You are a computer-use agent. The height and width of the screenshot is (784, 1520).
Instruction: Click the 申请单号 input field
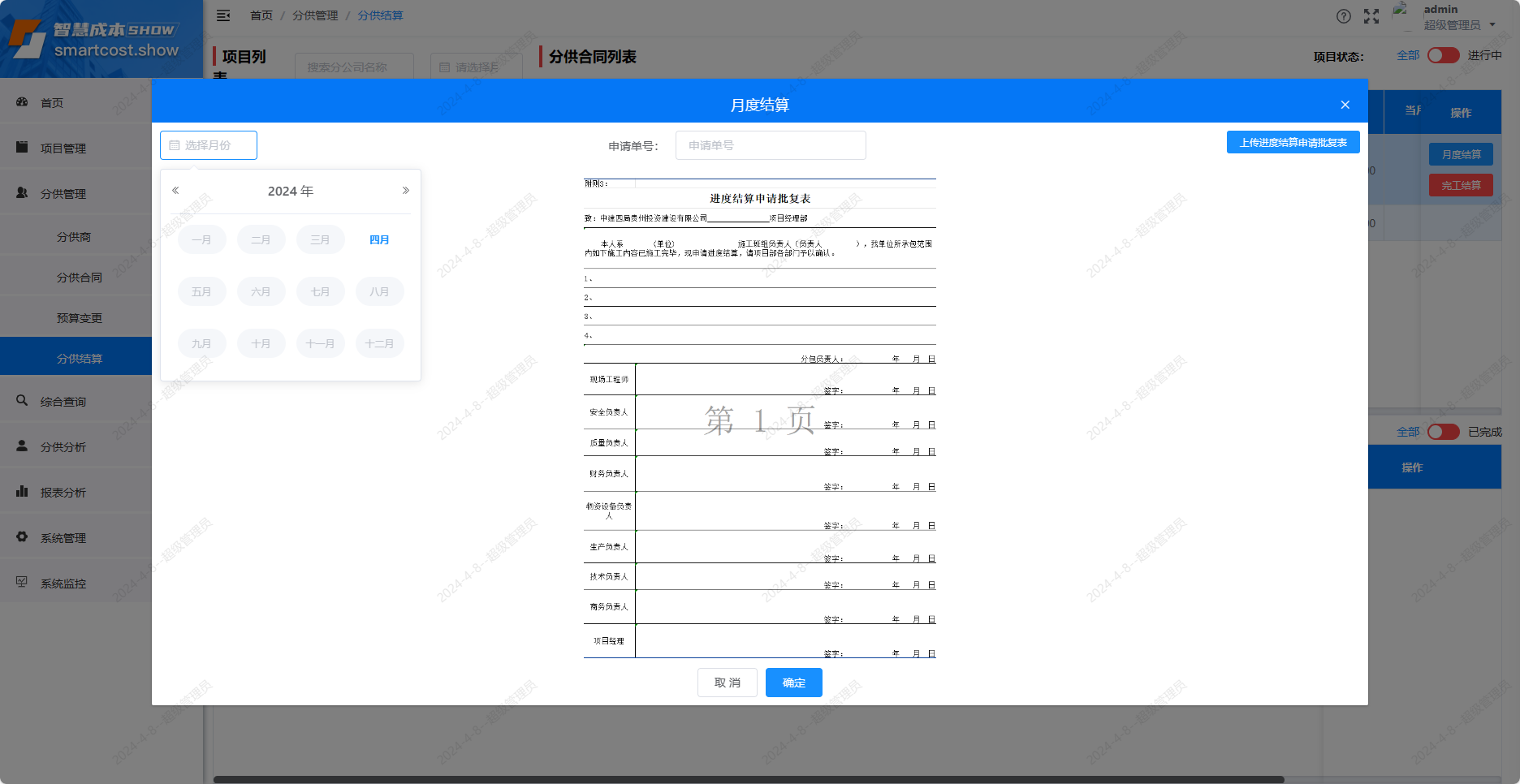coord(770,145)
